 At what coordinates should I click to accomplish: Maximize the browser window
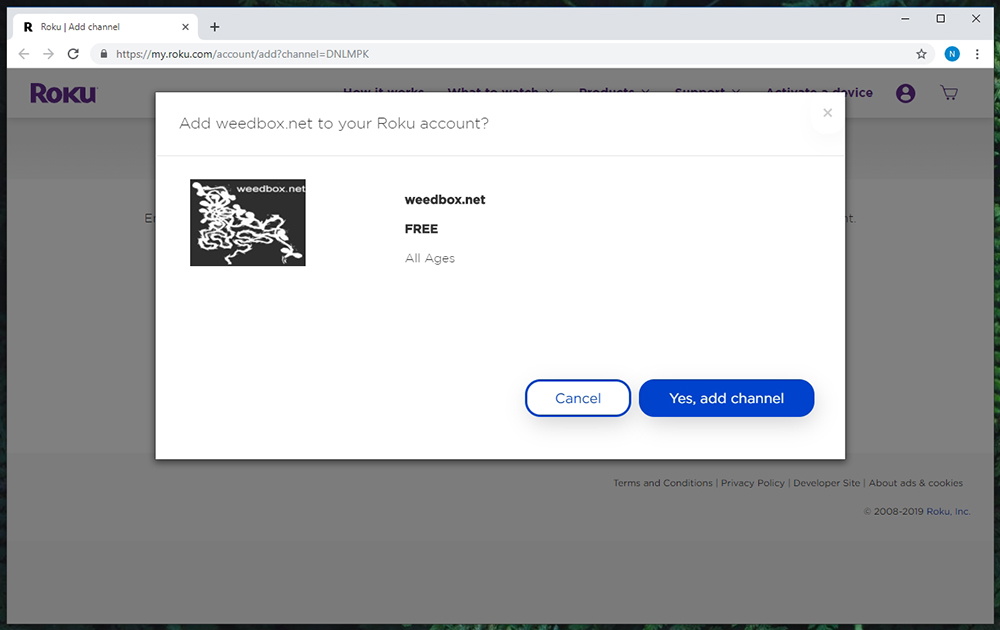point(940,19)
